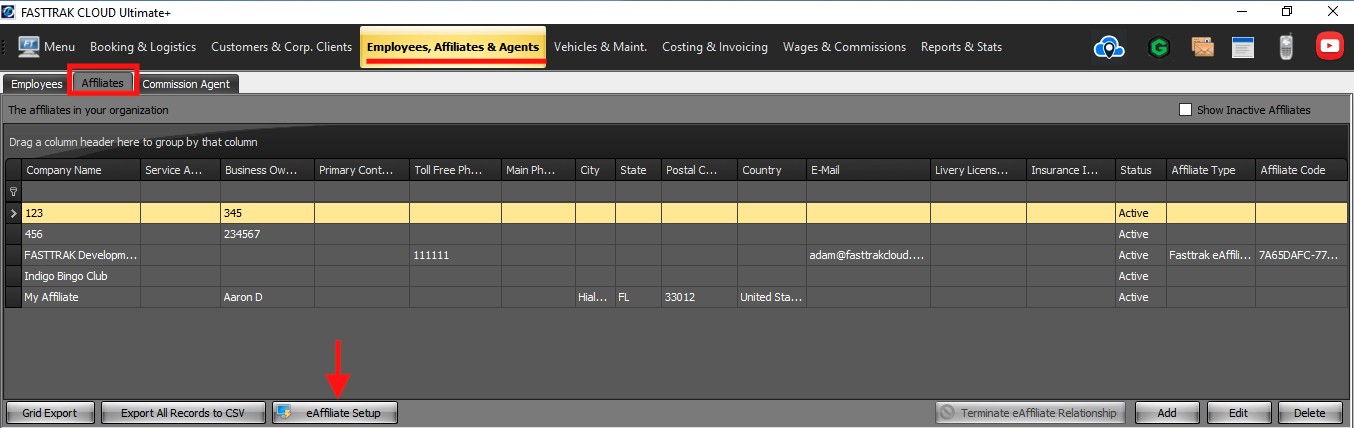The height and width of the screenshot is (428, 1354).
Task: Click the Aaron D owner cell
Action: [267, 297]
